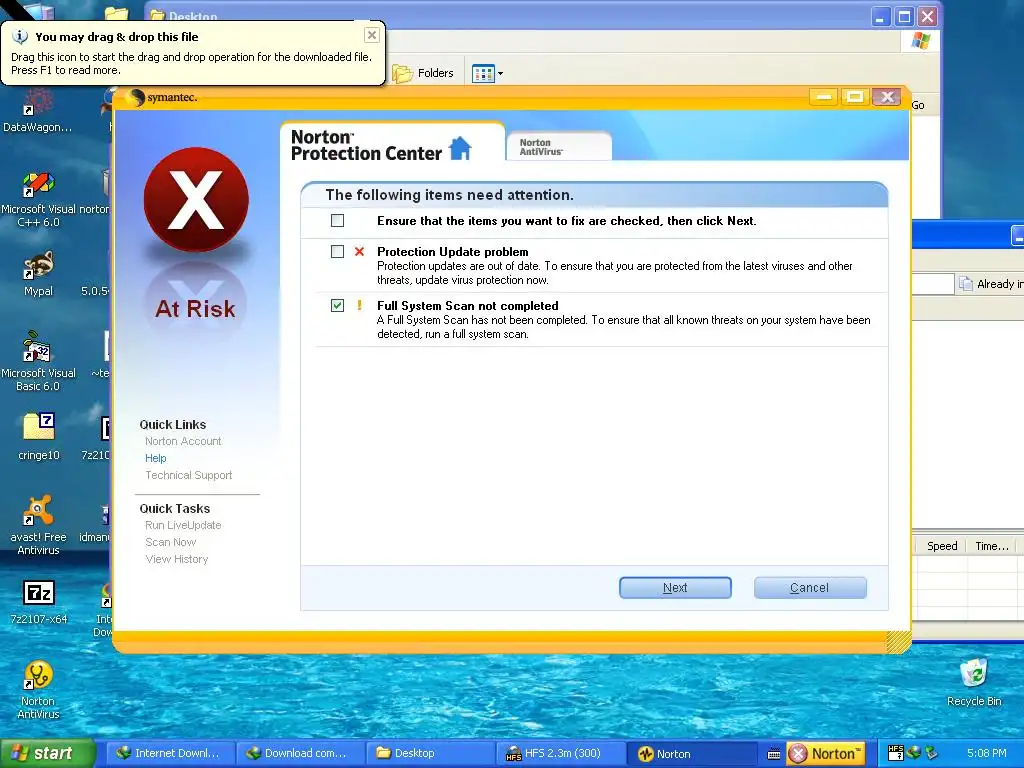This screenshot has height=768, width=1024.
Task: Open the avast! Free Antivirus desktop icon
Action: click(x=38, y=526)
